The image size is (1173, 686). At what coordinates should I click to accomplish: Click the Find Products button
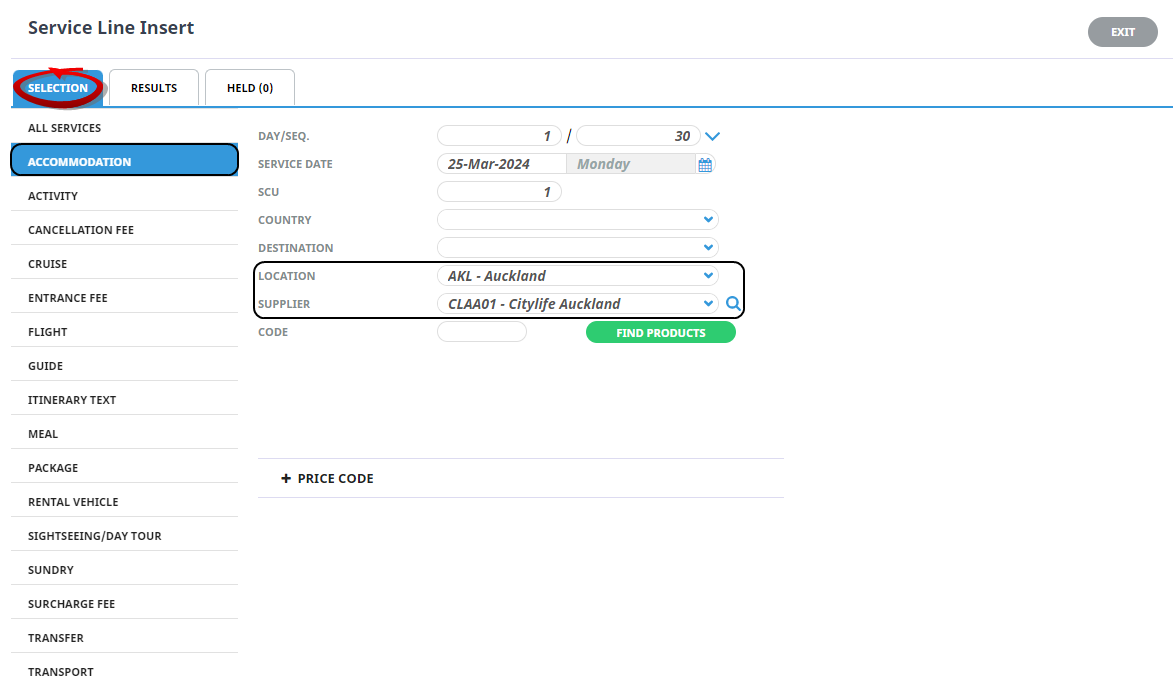[x=660, y=333]
